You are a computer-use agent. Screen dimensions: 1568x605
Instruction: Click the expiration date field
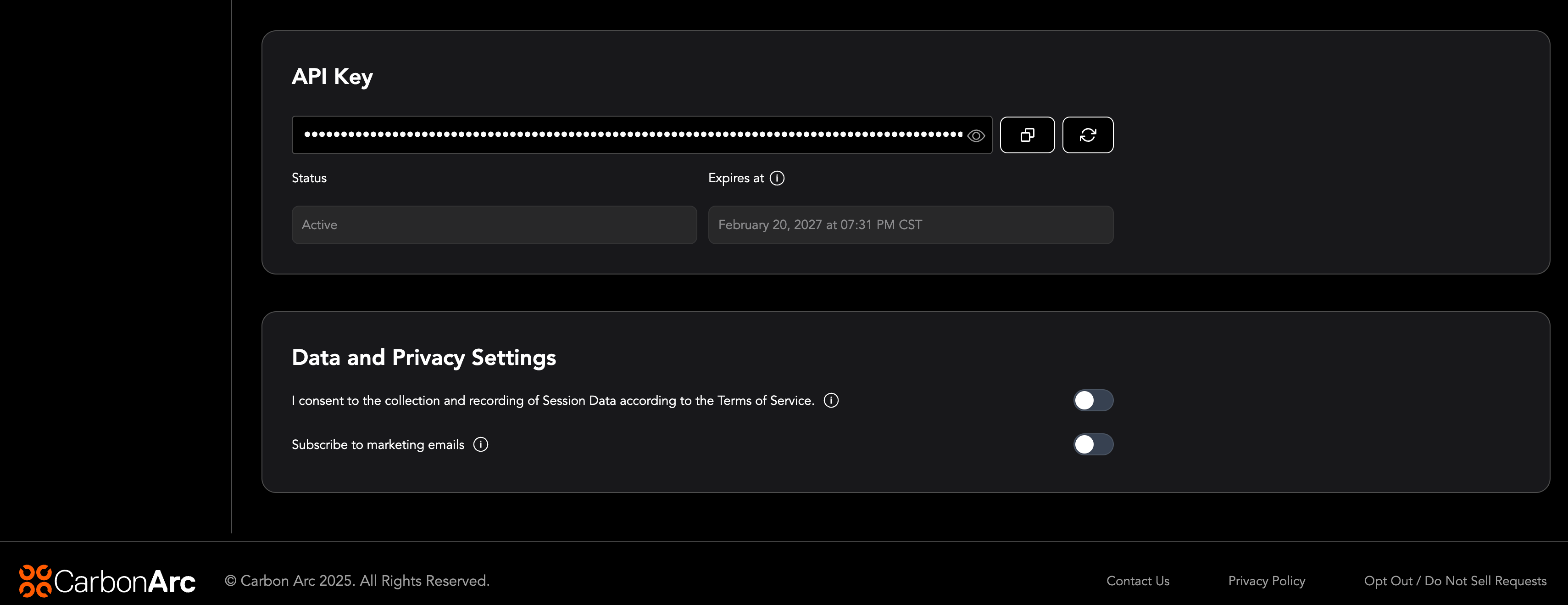click(910, 225)
